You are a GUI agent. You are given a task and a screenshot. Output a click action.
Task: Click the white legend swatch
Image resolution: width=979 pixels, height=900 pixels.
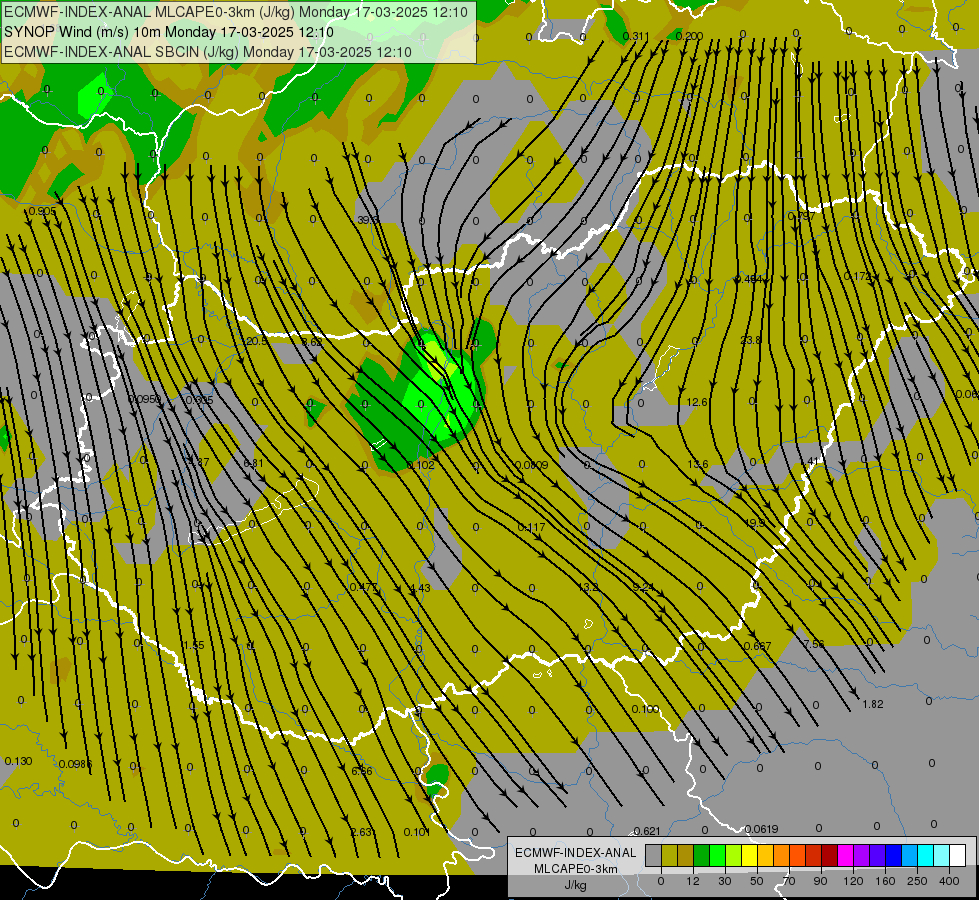click(x=957, y=856)
